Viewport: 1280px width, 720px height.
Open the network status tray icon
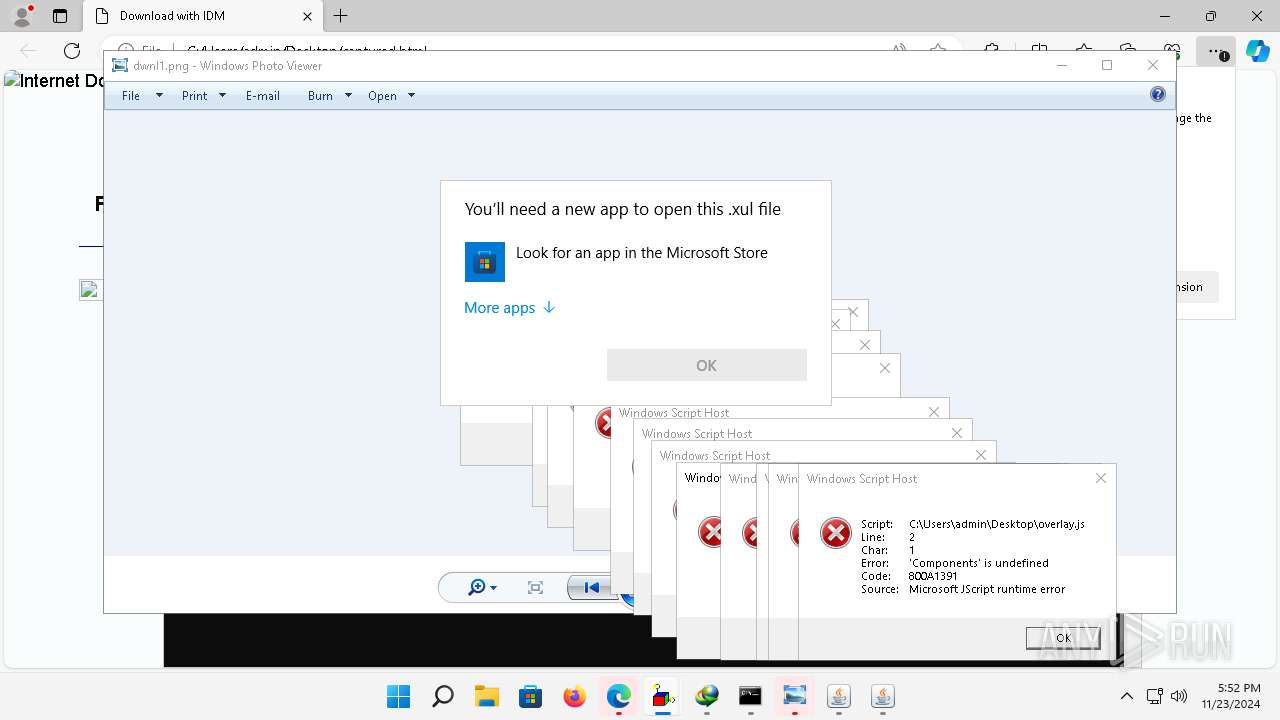coord(1154,696)
